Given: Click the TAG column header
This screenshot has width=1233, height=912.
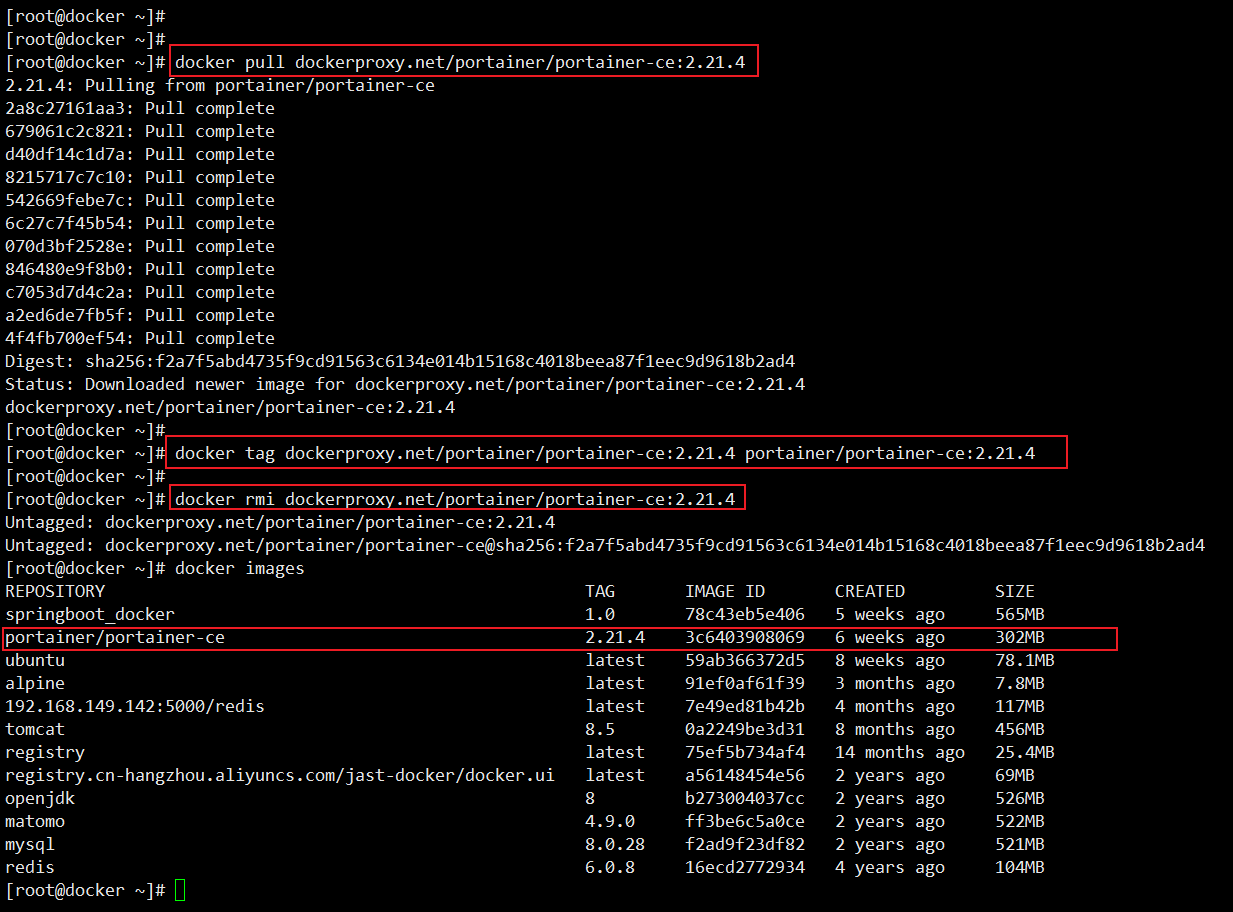Looking at the screenshot, I should [600, 591].
